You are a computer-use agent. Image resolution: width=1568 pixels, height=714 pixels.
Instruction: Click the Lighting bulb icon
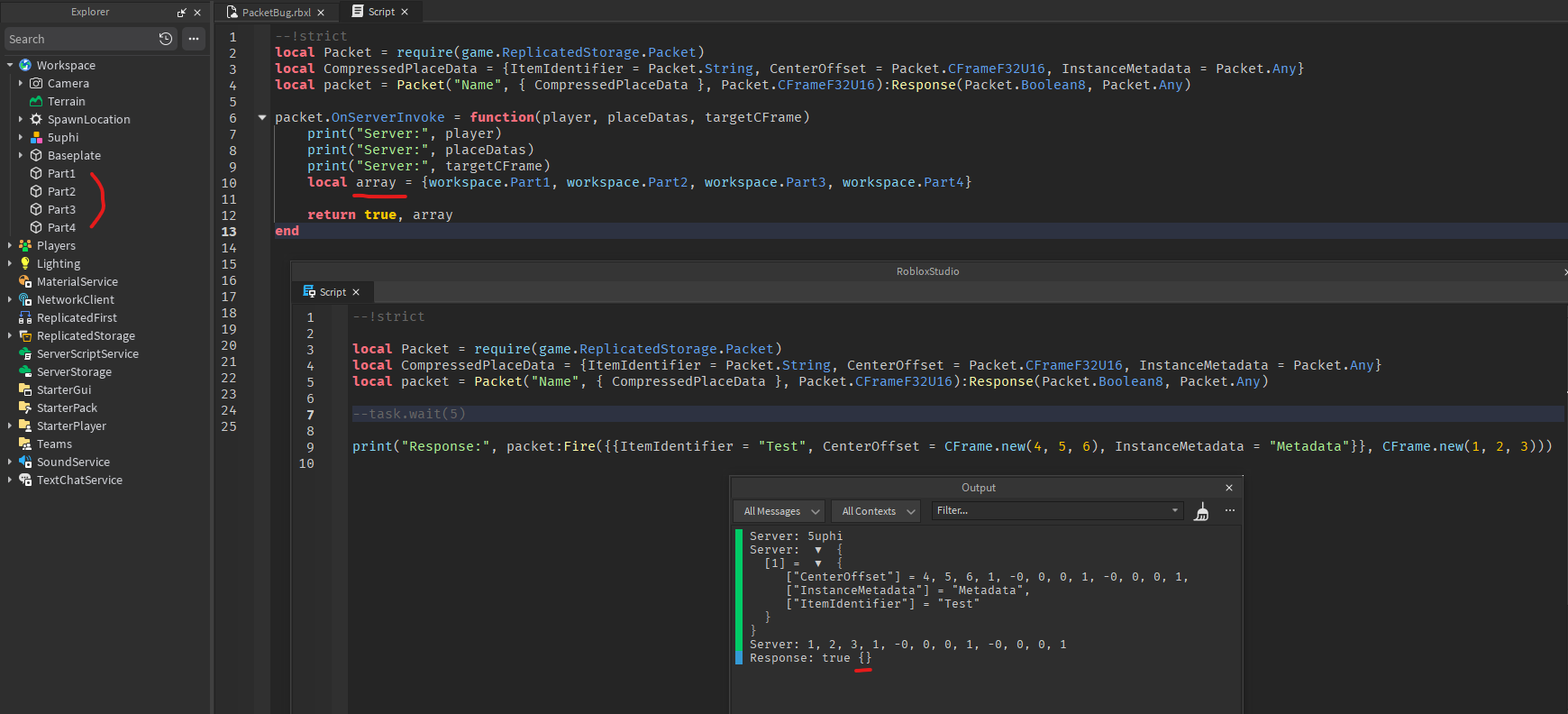[25, 263]
